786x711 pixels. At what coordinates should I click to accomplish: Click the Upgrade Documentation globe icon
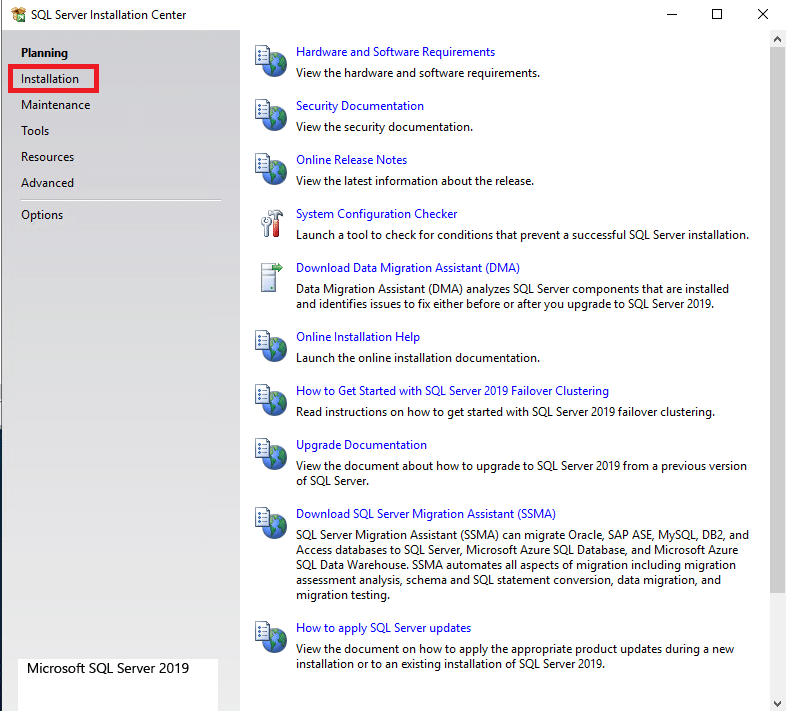tap(271, 454)
